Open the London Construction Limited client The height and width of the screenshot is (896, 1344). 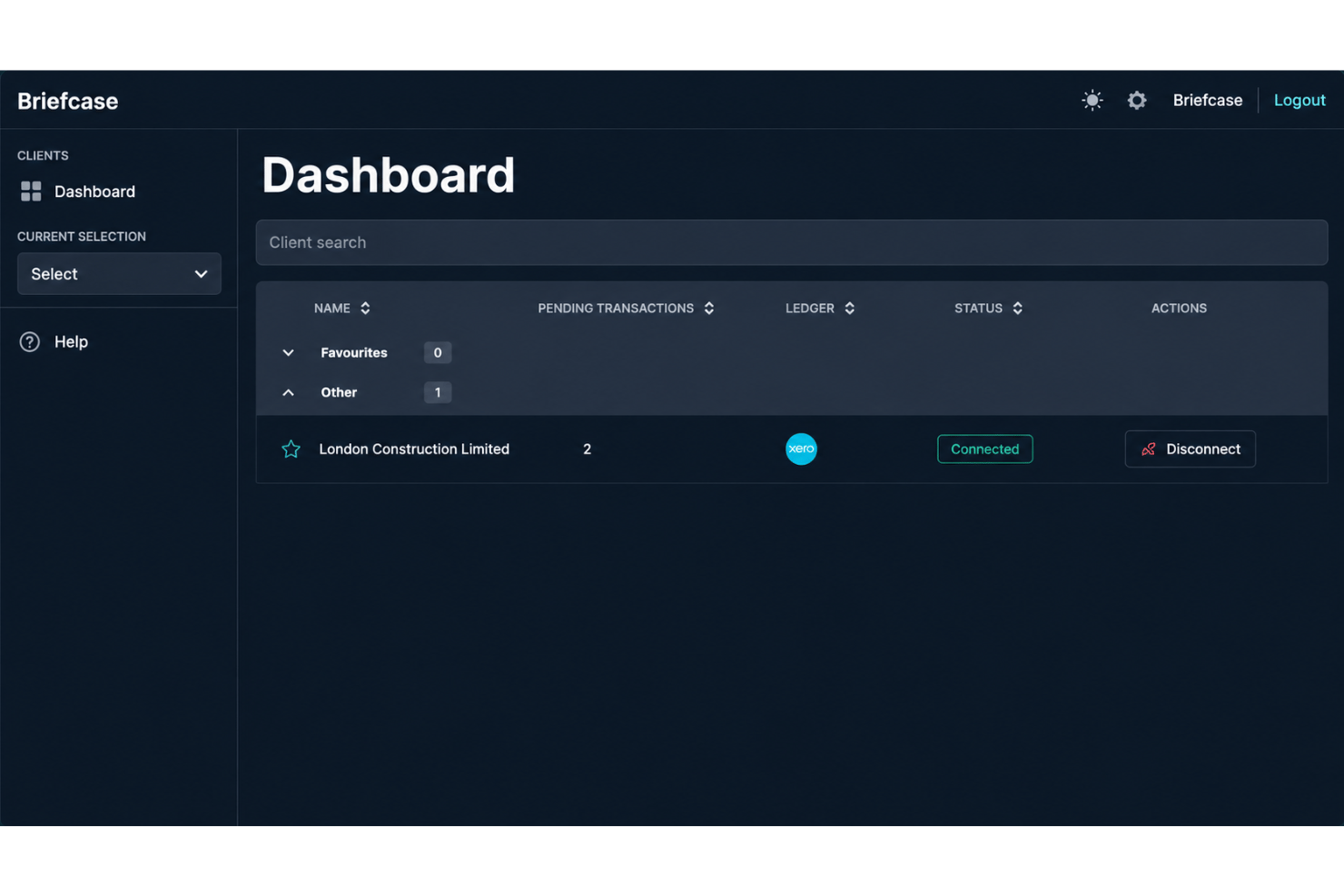pos(414,449)
